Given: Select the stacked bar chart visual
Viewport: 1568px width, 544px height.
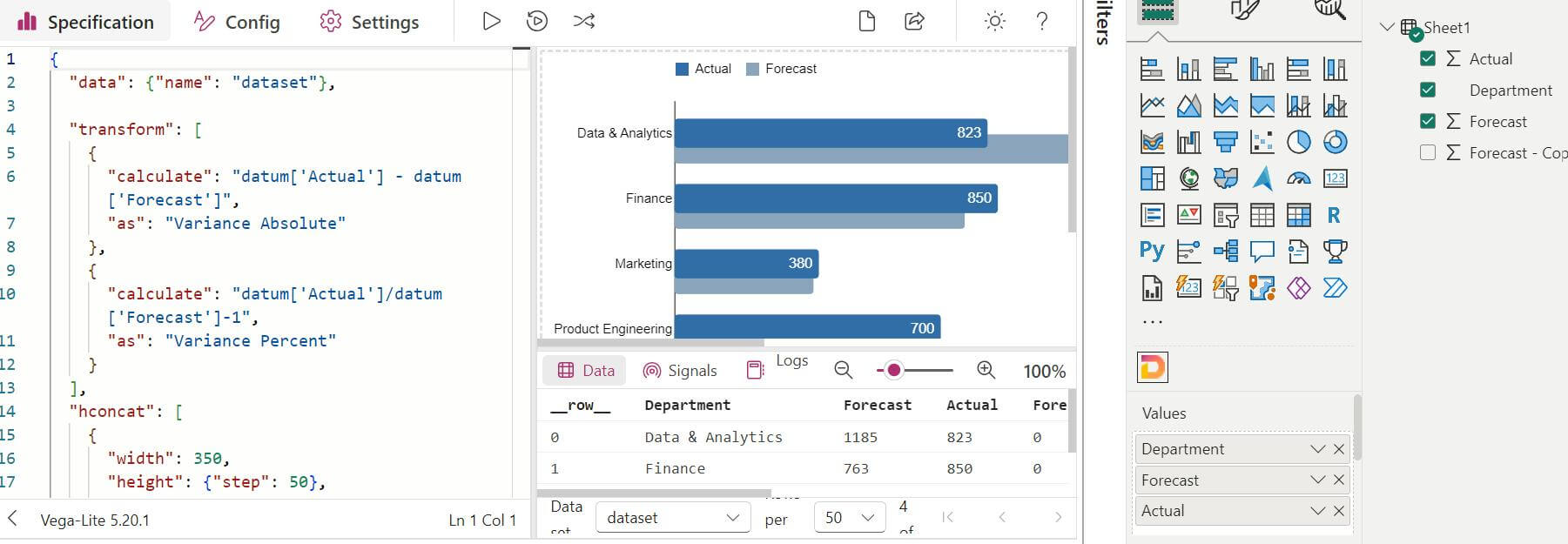Looking at the screenshot, I should pos(1152,69).
